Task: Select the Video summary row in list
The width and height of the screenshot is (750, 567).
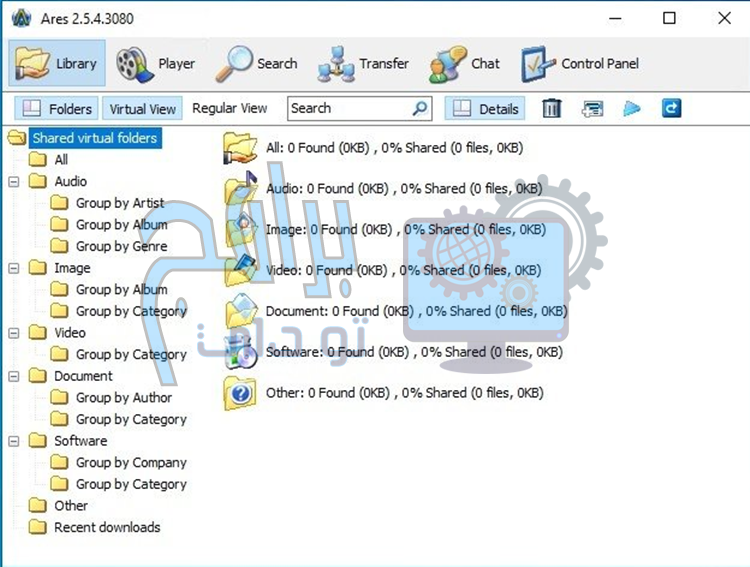Action: 403,270
